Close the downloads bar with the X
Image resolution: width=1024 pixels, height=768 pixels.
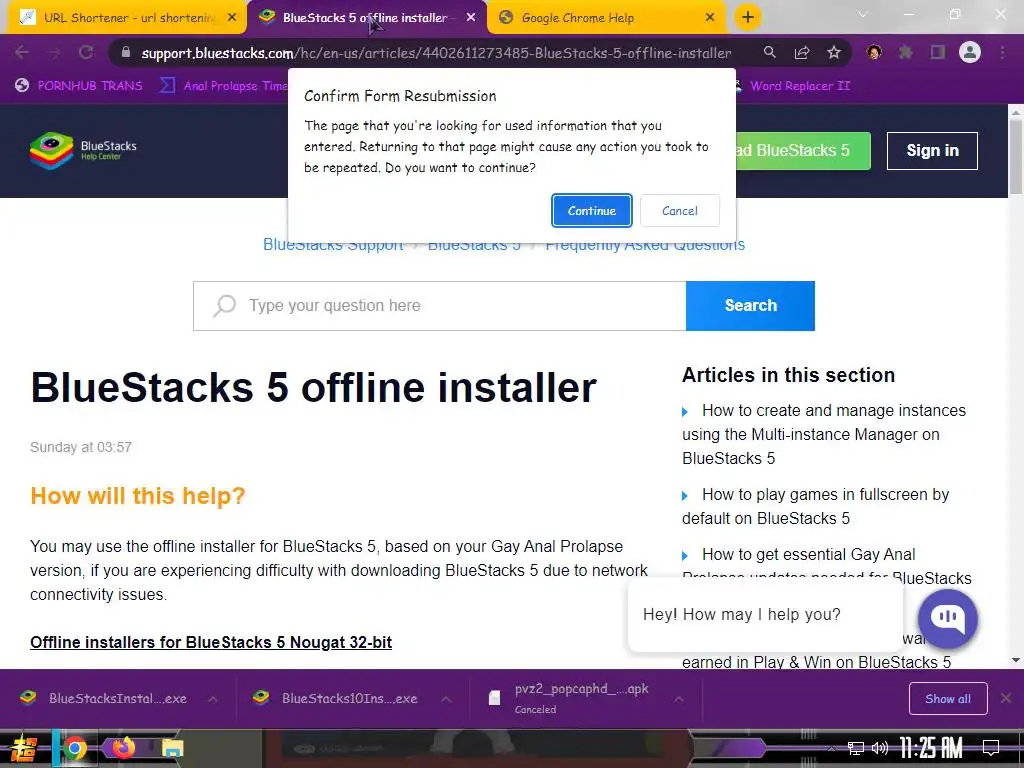tap(1006, 698)
